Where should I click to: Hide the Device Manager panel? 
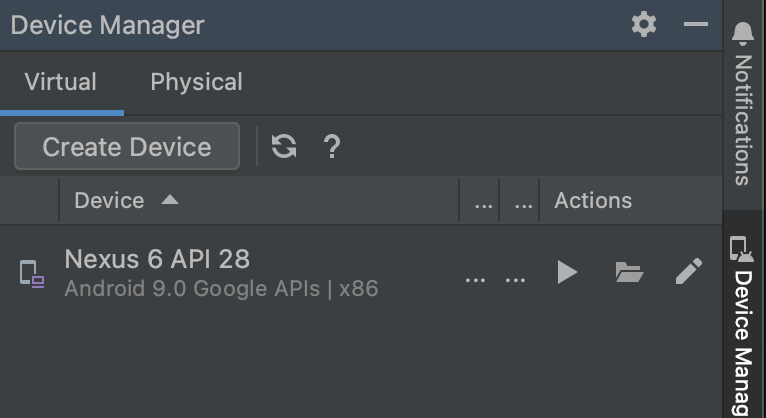click(x=696, y=24)
